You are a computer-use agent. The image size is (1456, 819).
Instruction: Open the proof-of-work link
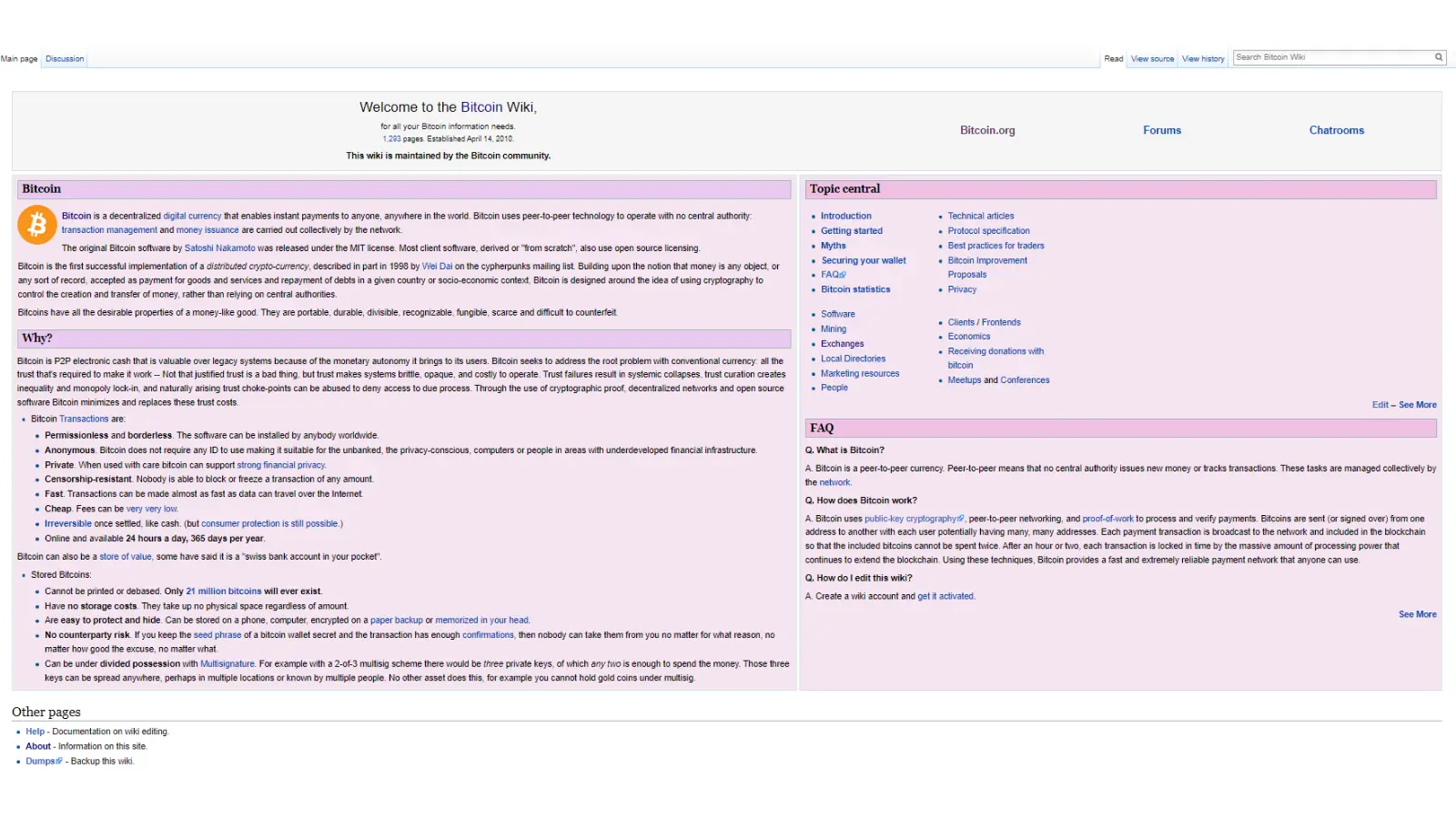[x=1107, y=519]
